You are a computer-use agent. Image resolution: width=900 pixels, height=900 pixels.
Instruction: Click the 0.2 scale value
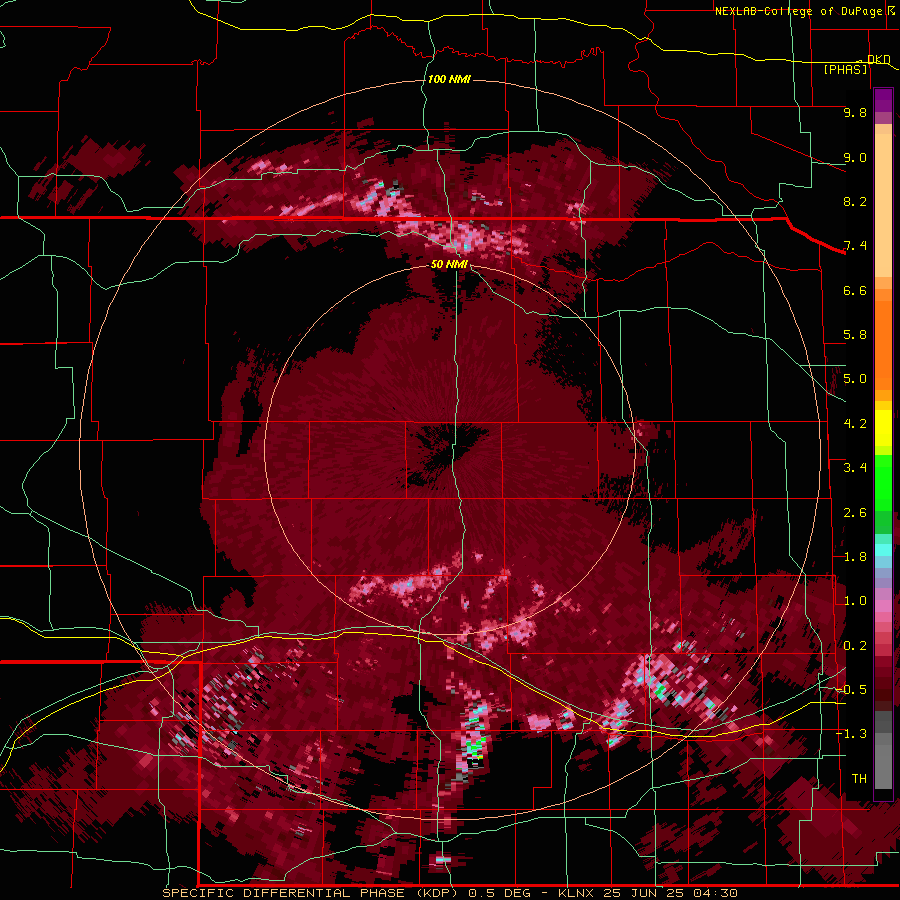click(x=855, y=646)
